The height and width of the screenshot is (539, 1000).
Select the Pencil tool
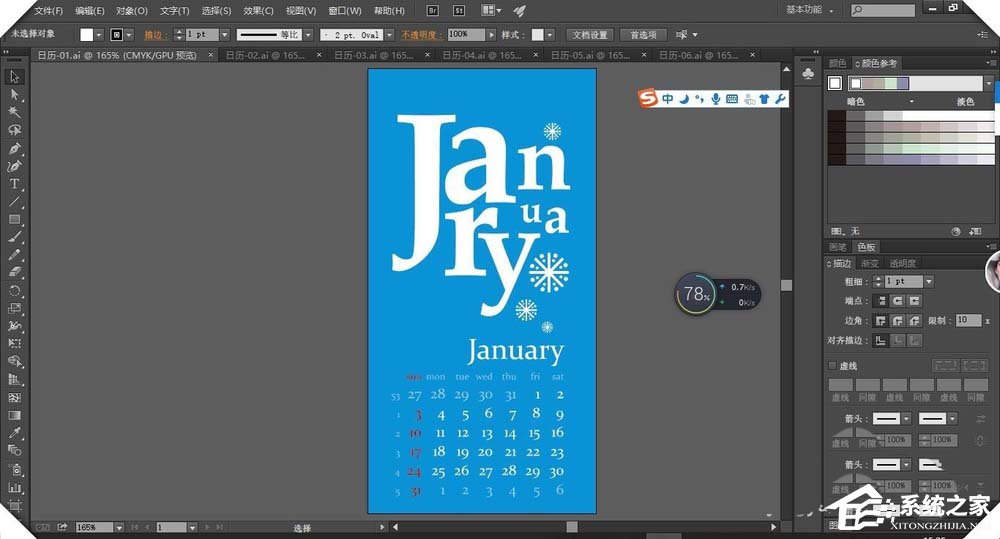(14, 255)
